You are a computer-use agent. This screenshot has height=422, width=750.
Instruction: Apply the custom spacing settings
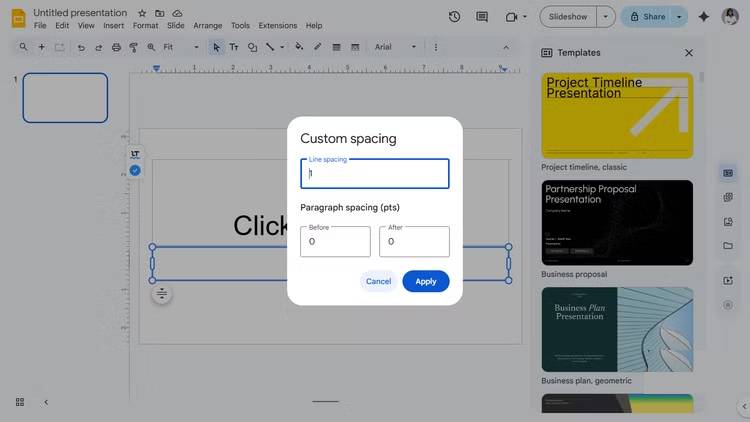426,281
